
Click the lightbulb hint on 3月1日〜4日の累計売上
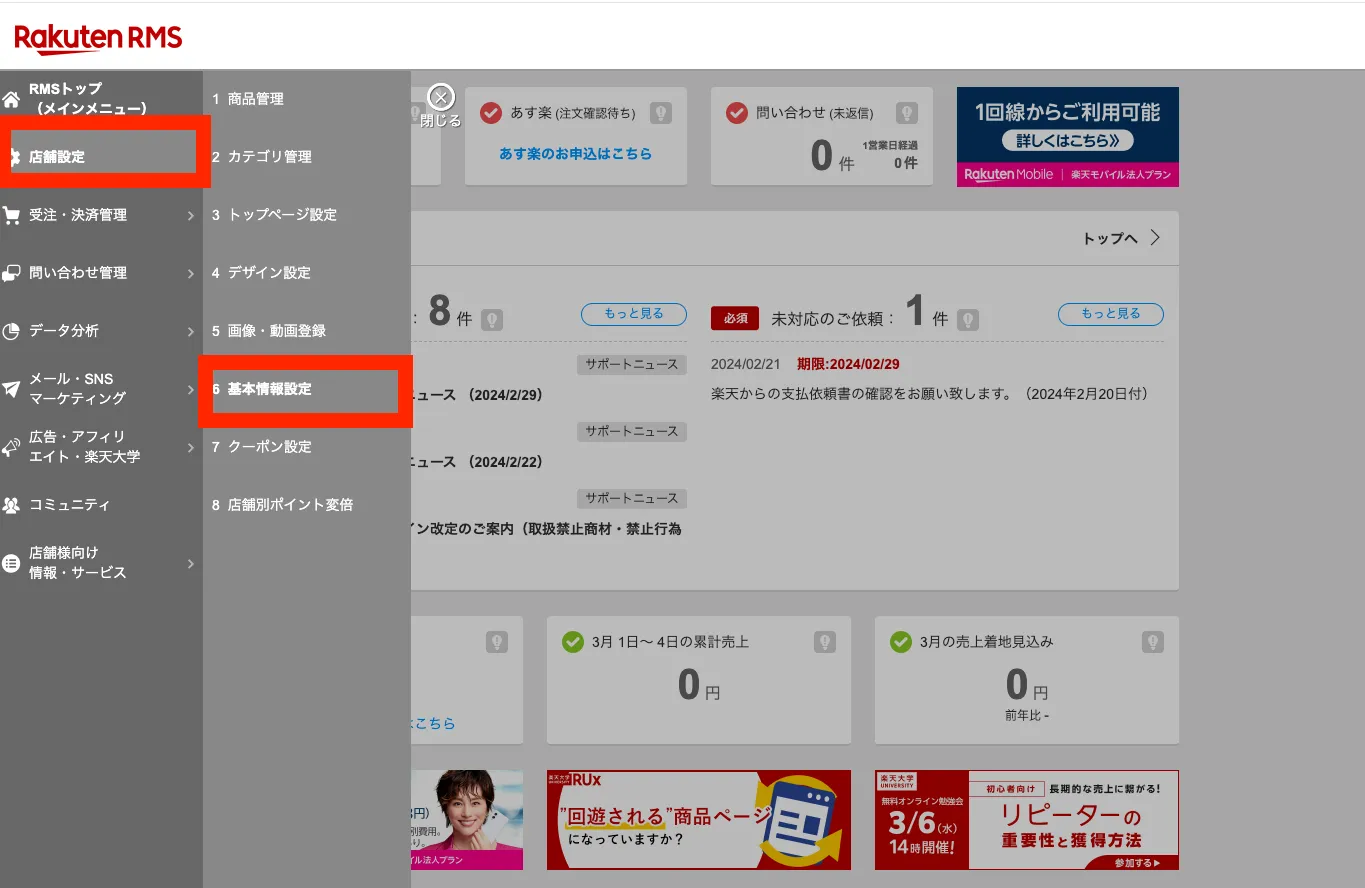tap(824, 641)
